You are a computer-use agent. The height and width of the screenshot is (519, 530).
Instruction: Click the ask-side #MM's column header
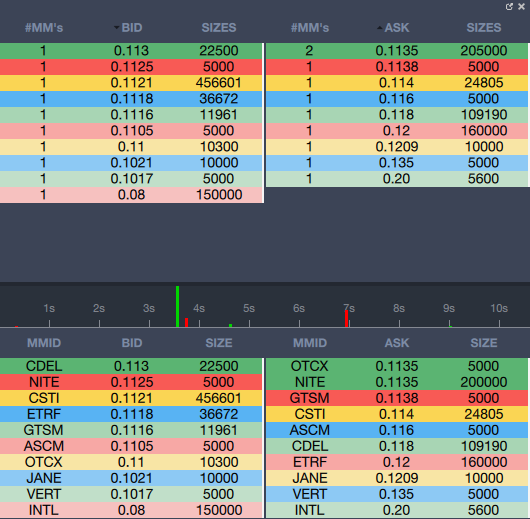coord(310,28)
